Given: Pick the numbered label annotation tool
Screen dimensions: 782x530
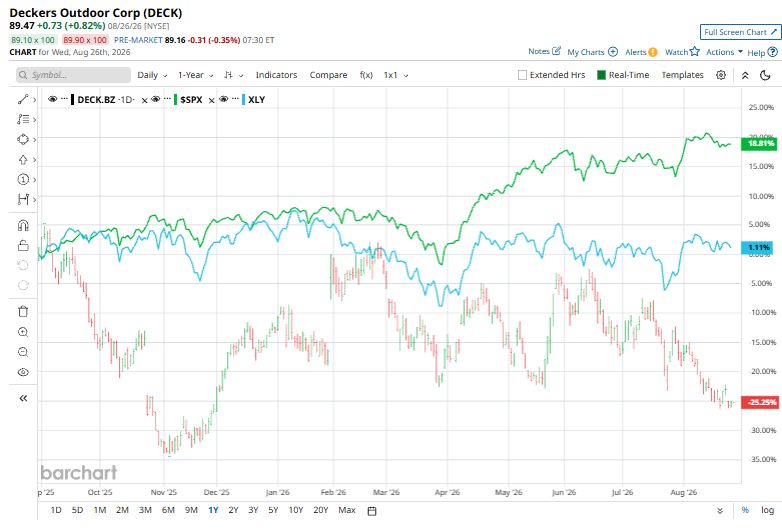Looking at the screenshot, I should tap(23, 179).
